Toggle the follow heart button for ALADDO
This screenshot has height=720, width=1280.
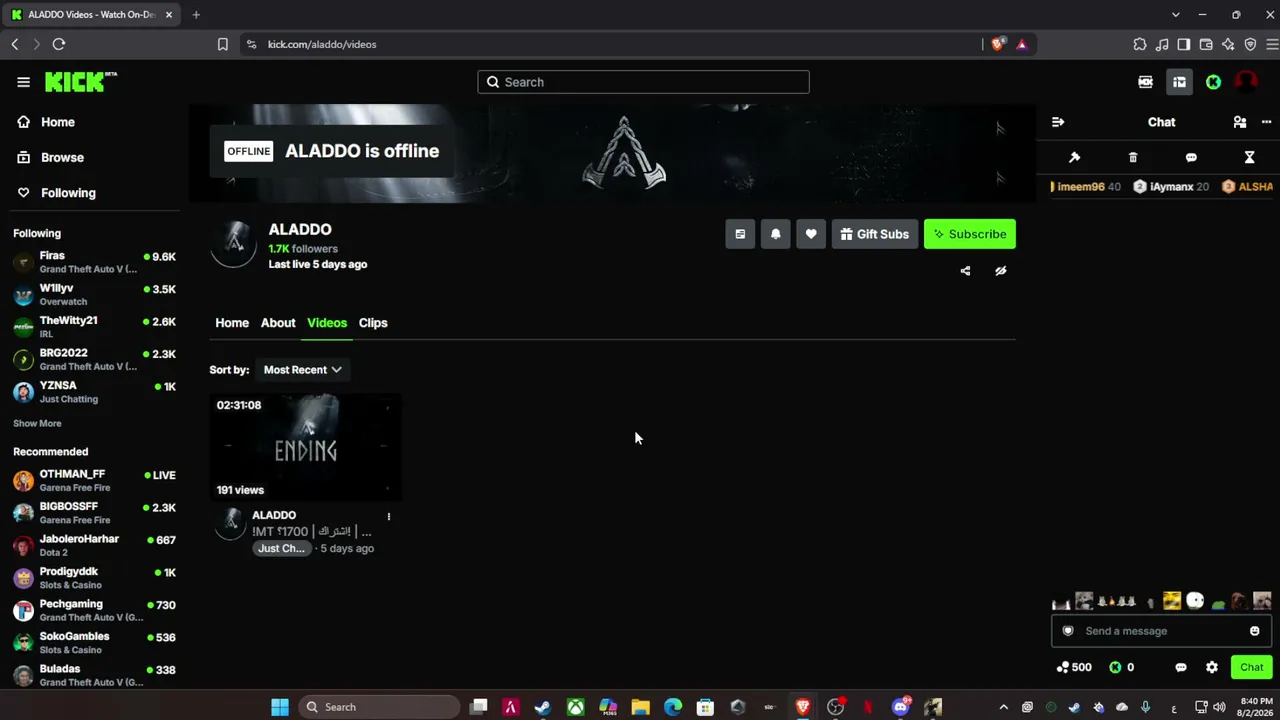tap(811, 234)
